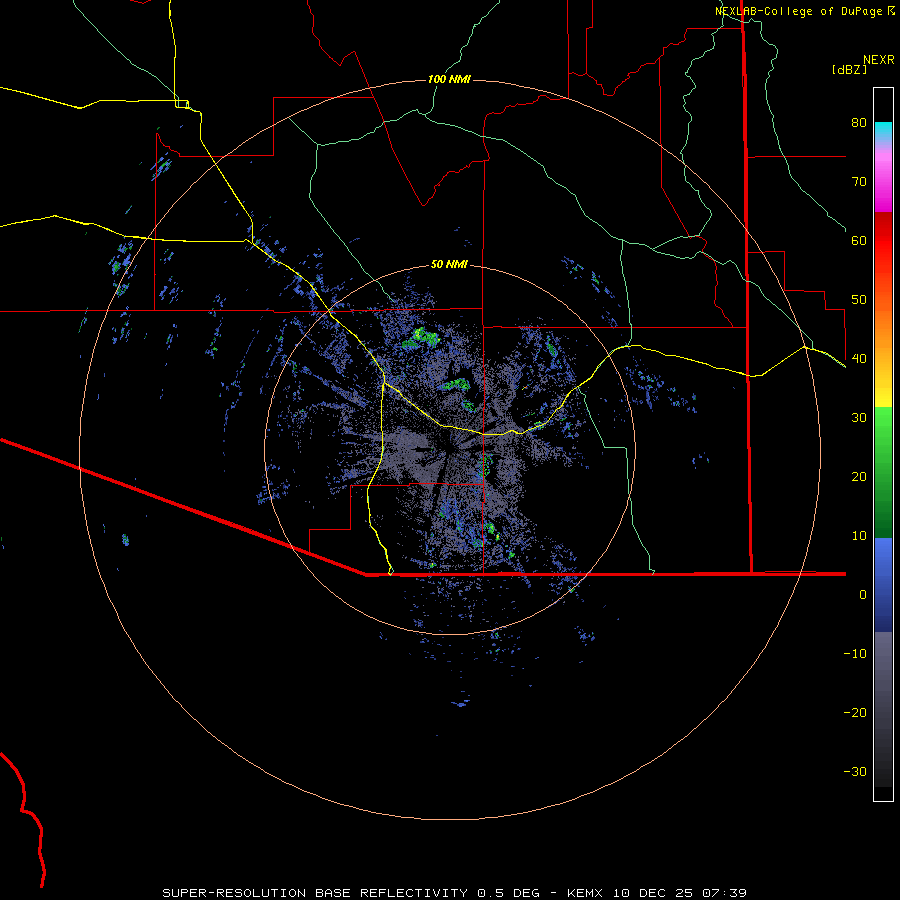
Task: Click the -30 dBZ scale value
Action: (x=855, y=772)
